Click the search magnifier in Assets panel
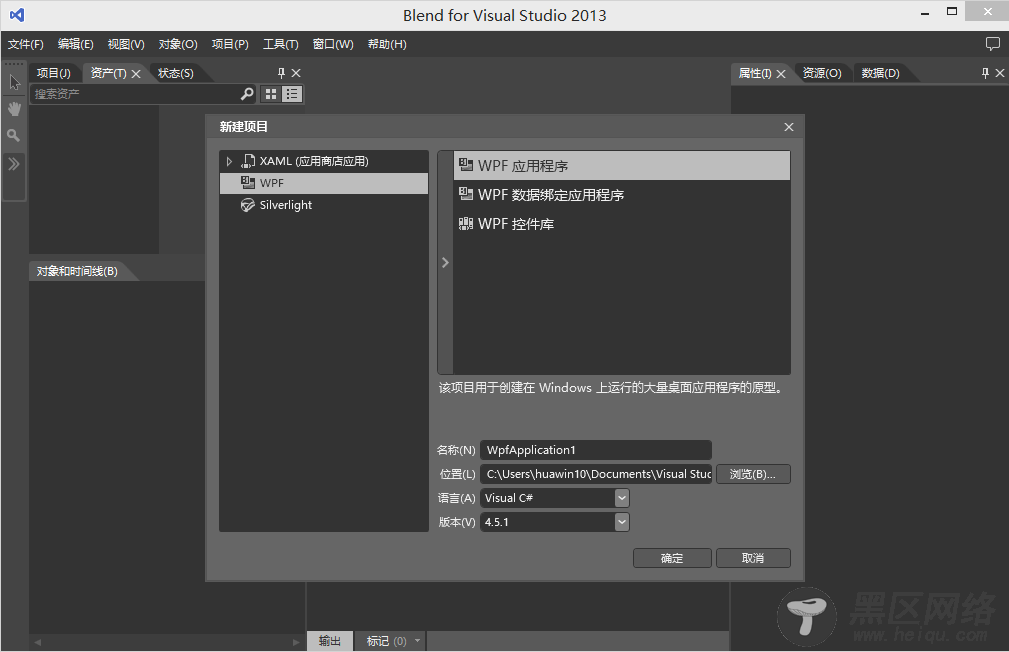 coord(246,94)
